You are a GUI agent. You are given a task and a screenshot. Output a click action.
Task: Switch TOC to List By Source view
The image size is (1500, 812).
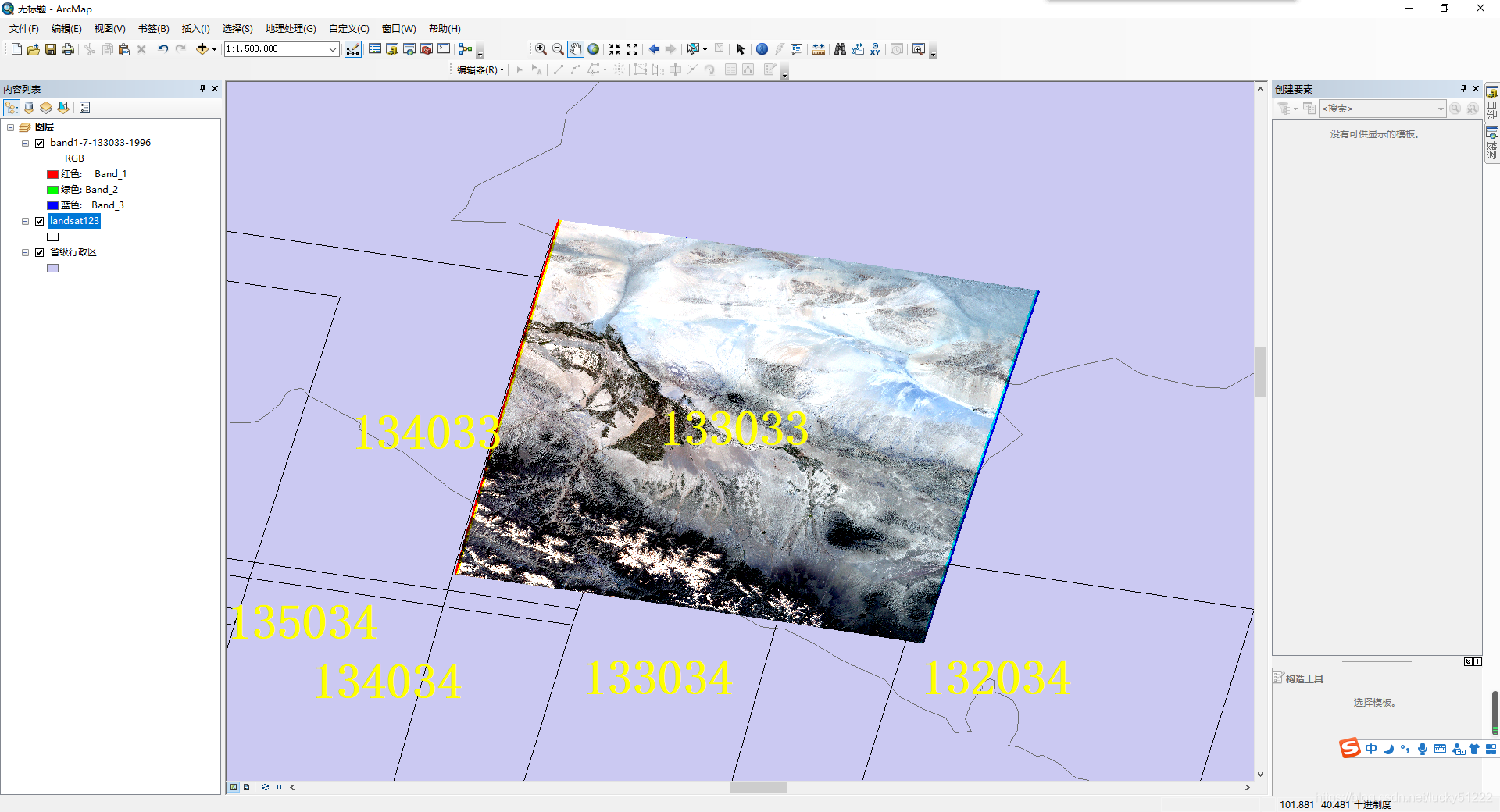point(29,108)
